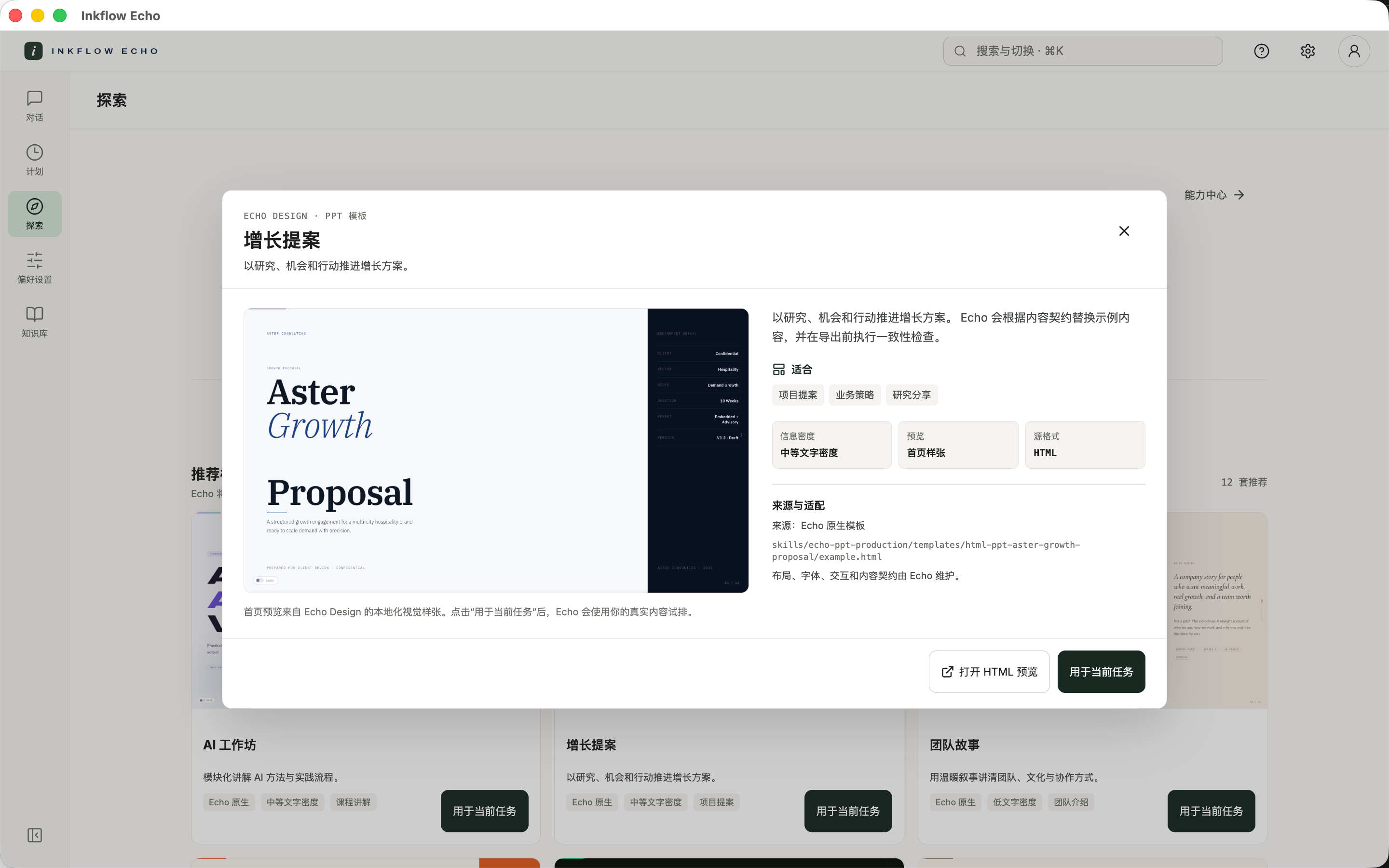Open the 计划 clock icon in sidebar
The image size is (1389, 868).
point(34,160)
